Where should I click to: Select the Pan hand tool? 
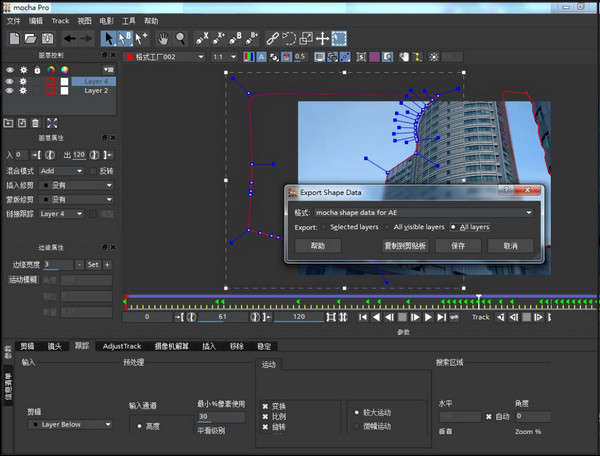(x=162, y=38)
